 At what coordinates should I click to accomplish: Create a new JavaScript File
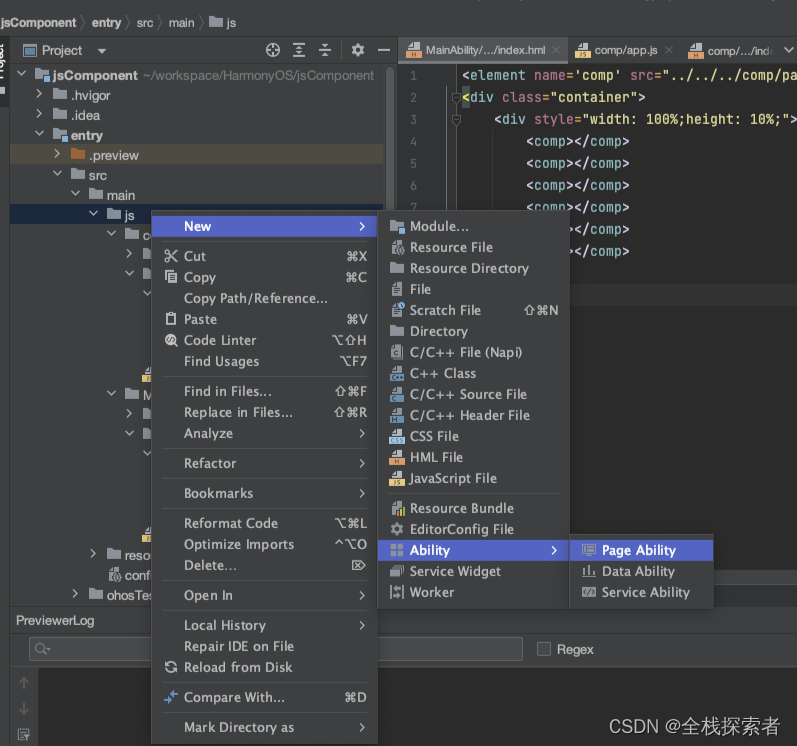(x=473, y=479)
